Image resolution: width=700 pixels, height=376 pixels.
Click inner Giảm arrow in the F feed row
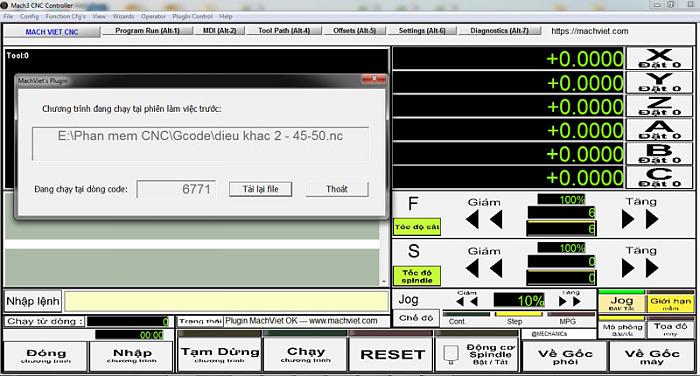(496, 220)
